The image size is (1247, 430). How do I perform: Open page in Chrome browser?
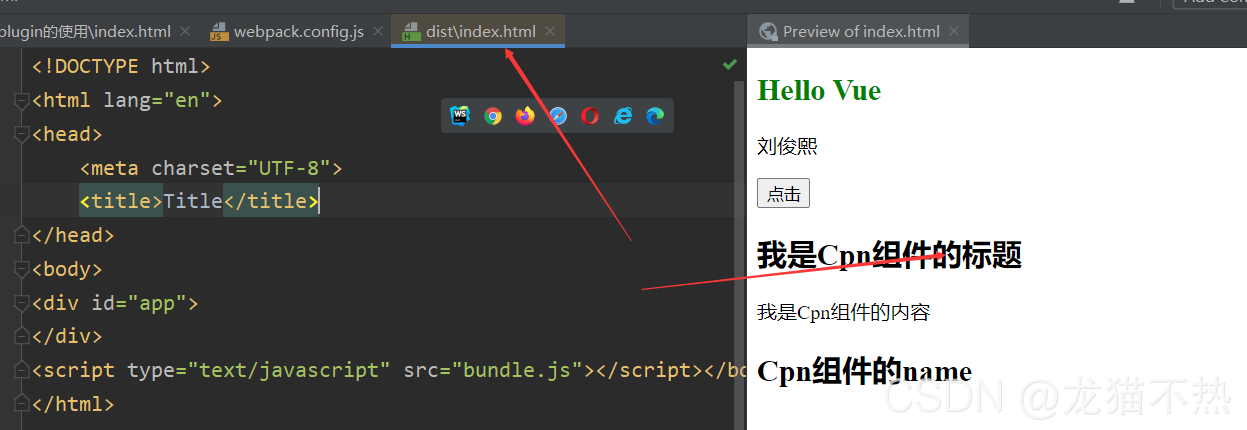pyautogui.click(x=493, y=116)
